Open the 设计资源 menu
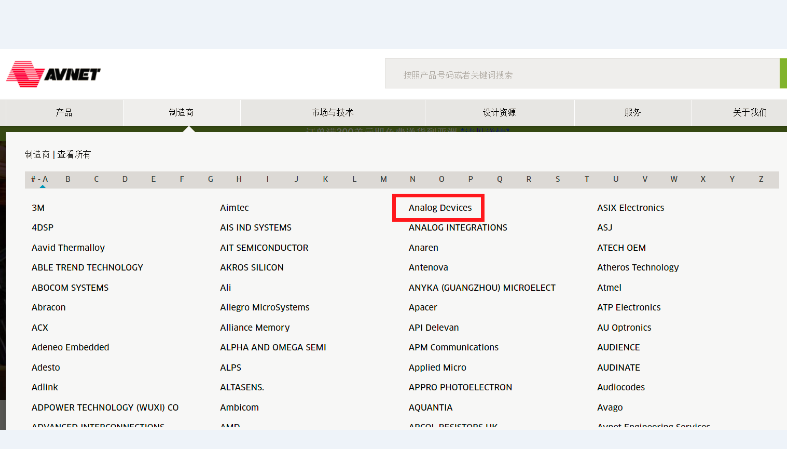The width and height of the screenshot is (787, 449). (499, 112)
